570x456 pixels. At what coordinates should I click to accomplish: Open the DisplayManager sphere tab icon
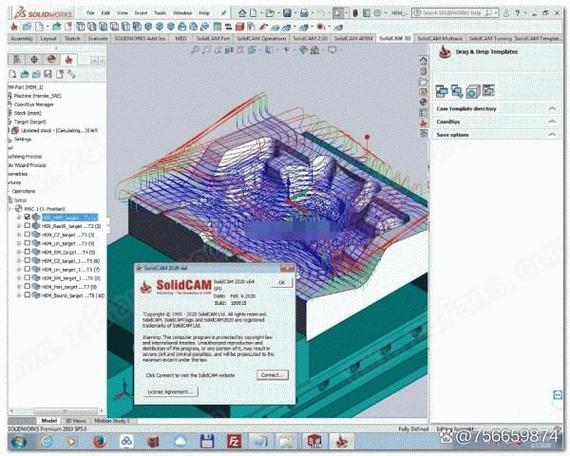(51, 59)
